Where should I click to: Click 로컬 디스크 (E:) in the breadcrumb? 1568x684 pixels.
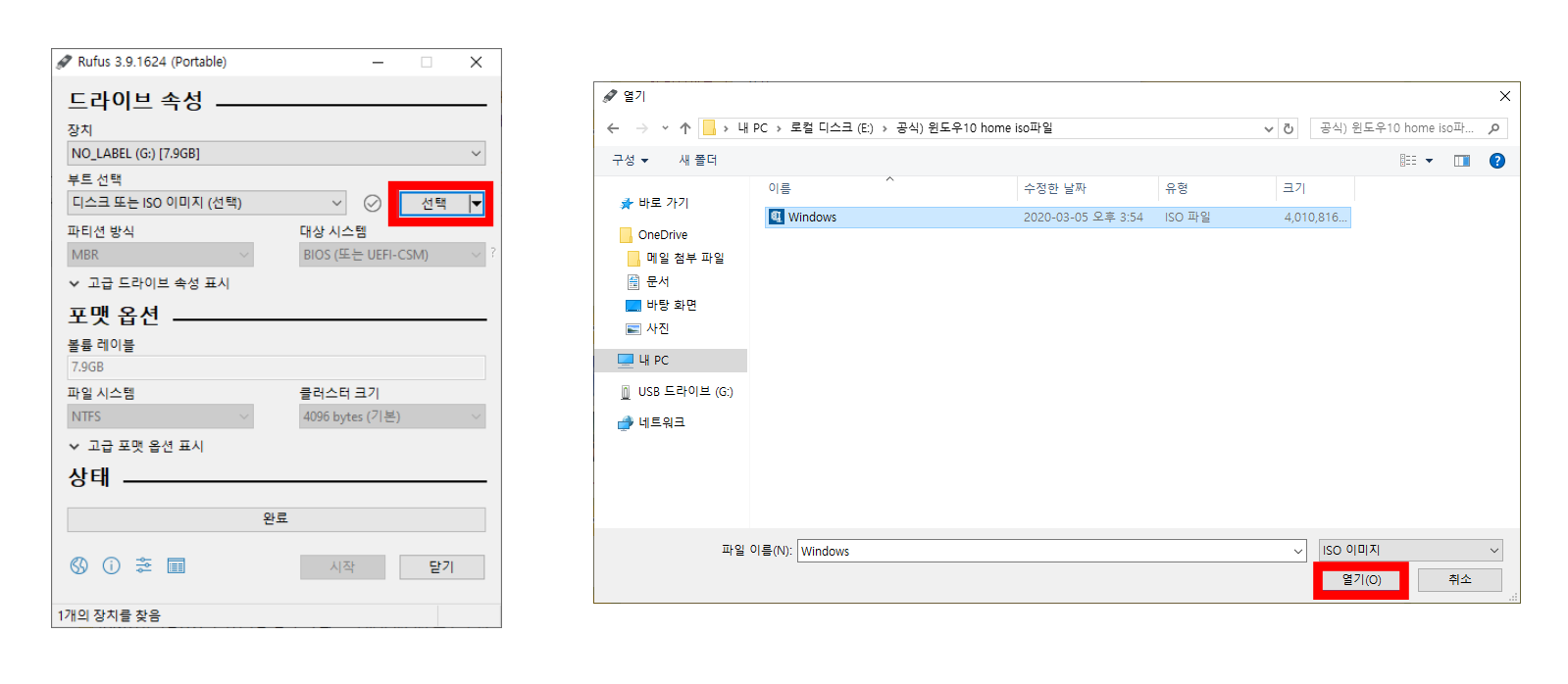tap(832, 128)
